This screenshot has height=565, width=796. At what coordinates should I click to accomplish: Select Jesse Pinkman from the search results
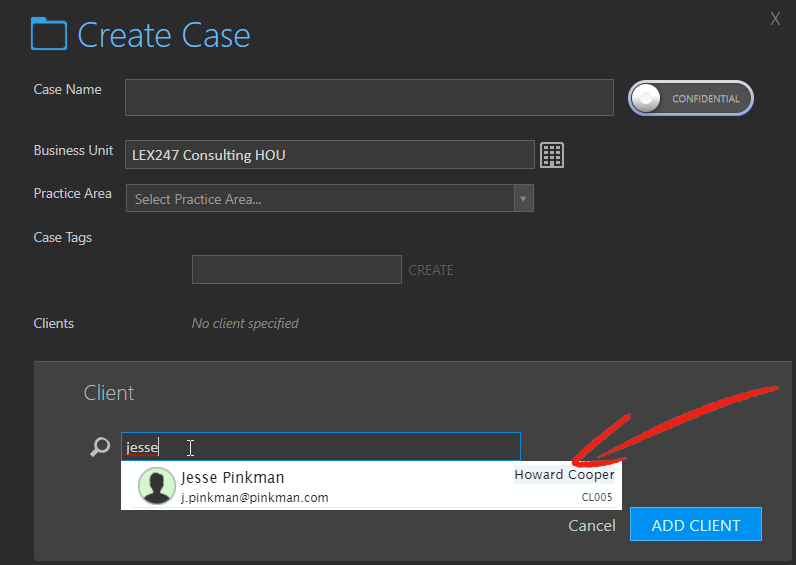point(372,486)
